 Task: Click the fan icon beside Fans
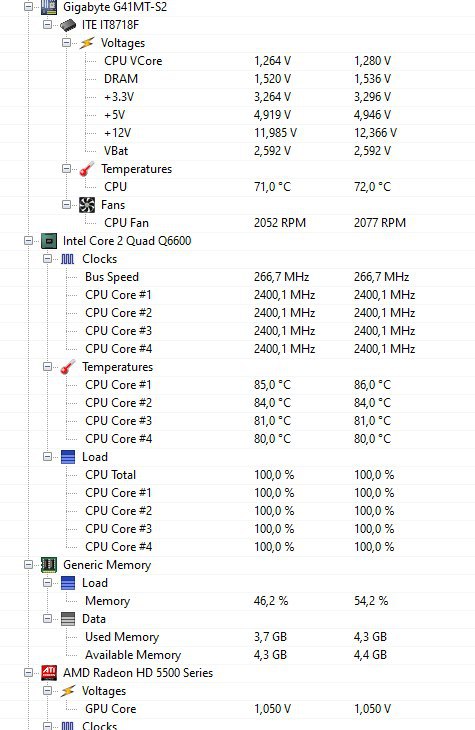point(87,205)
